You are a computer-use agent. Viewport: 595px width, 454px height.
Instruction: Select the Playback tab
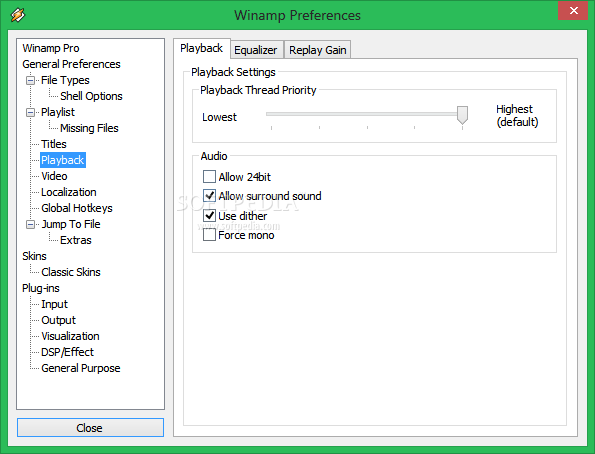click(201, 48)
